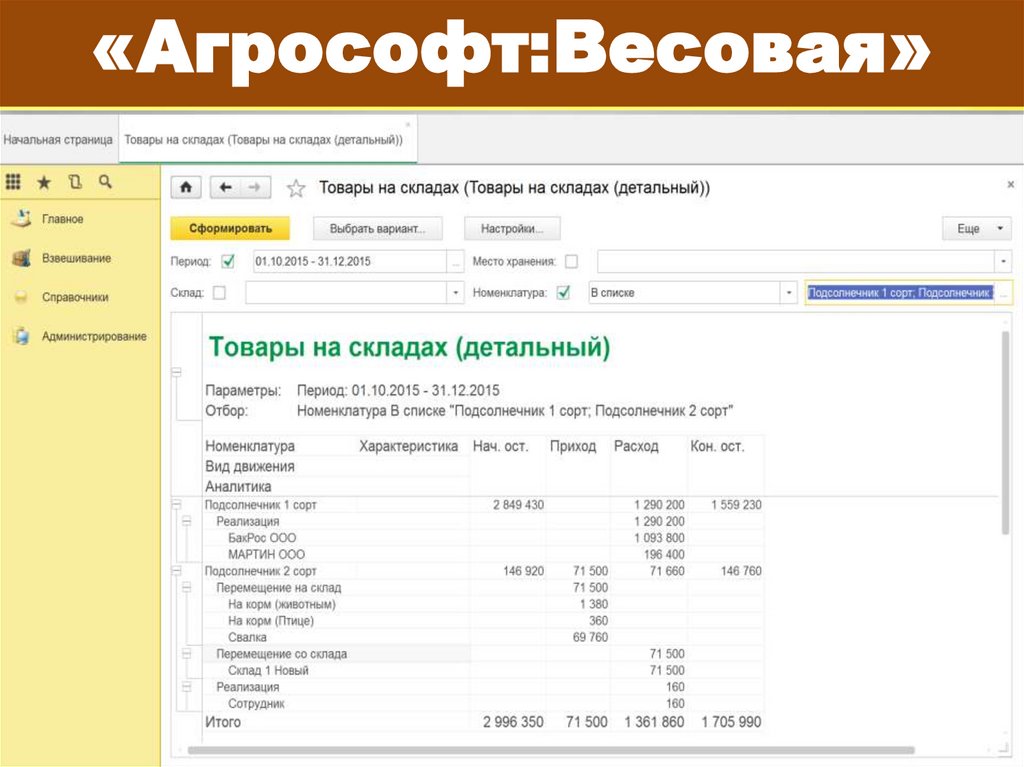1024x767 pixels.
Task: Enable the Склад checkbox
Action: [219, 293]
